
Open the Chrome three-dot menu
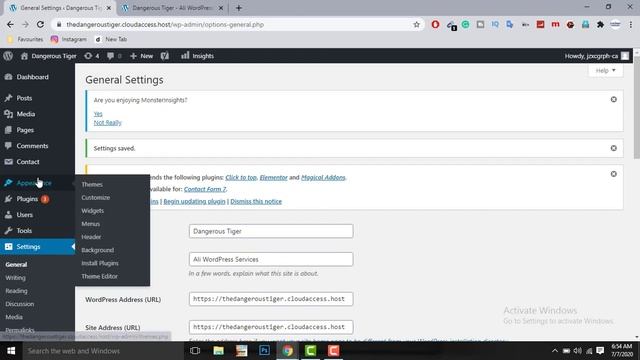pyautogui.click(x=631, y=24)
